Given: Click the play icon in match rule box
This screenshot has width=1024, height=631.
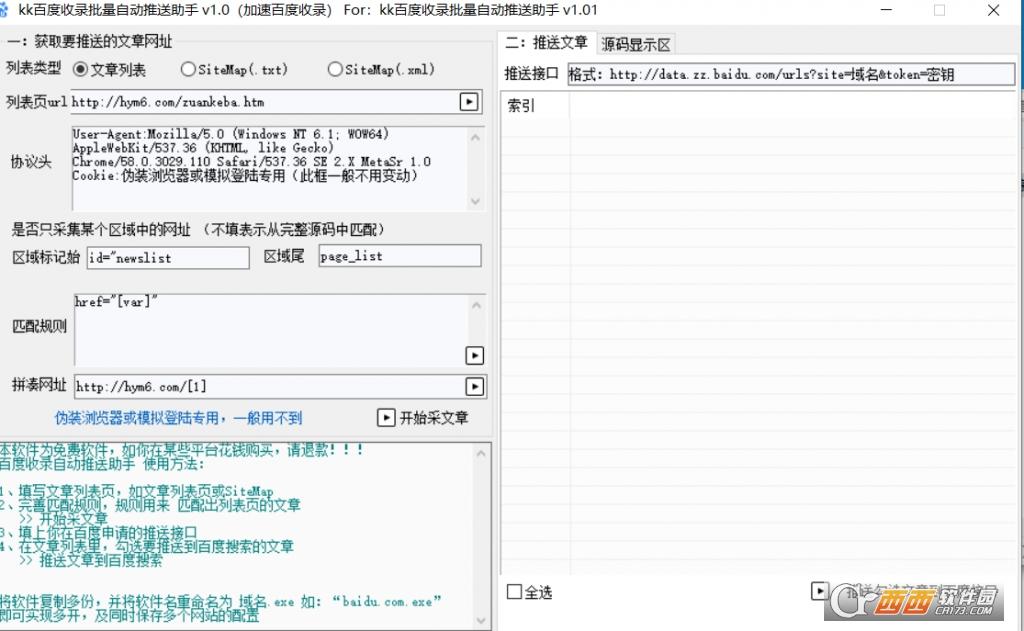Looking at the screenshot, I should [475, 355].
